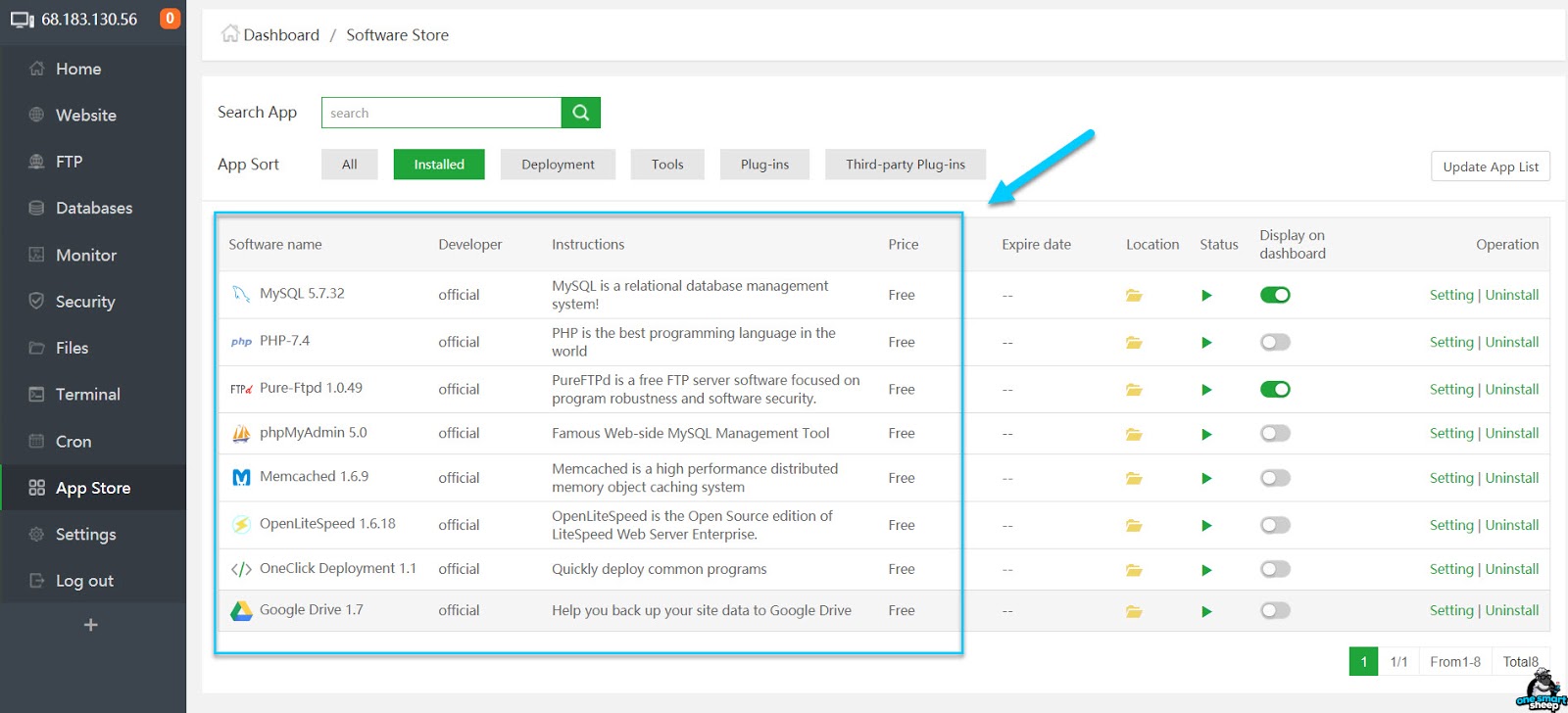This screenshot has width=1568, height=713.
Task: Click the plus icon below Log out
Action: (91, 625)
